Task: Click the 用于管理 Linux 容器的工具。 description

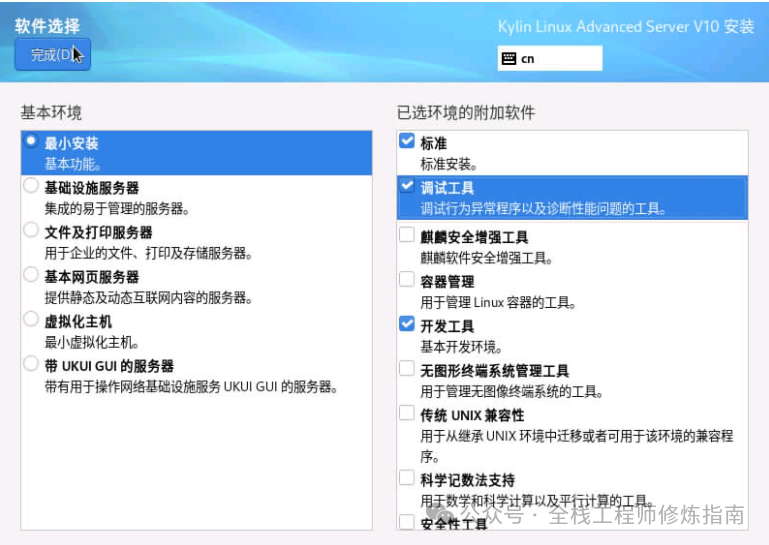Action: [498, 302]
